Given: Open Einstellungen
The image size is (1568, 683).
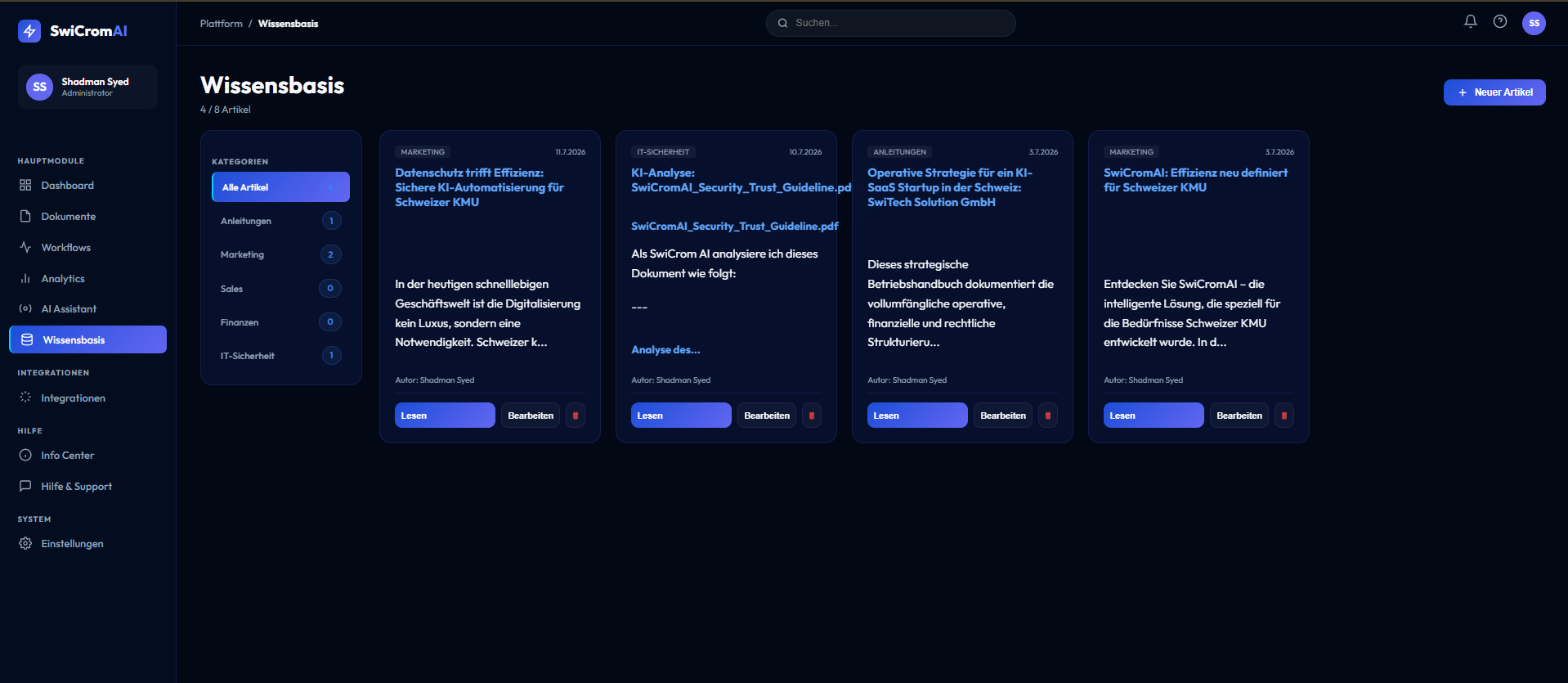Looking at the screenshot, I should click(x=87, y=544).
